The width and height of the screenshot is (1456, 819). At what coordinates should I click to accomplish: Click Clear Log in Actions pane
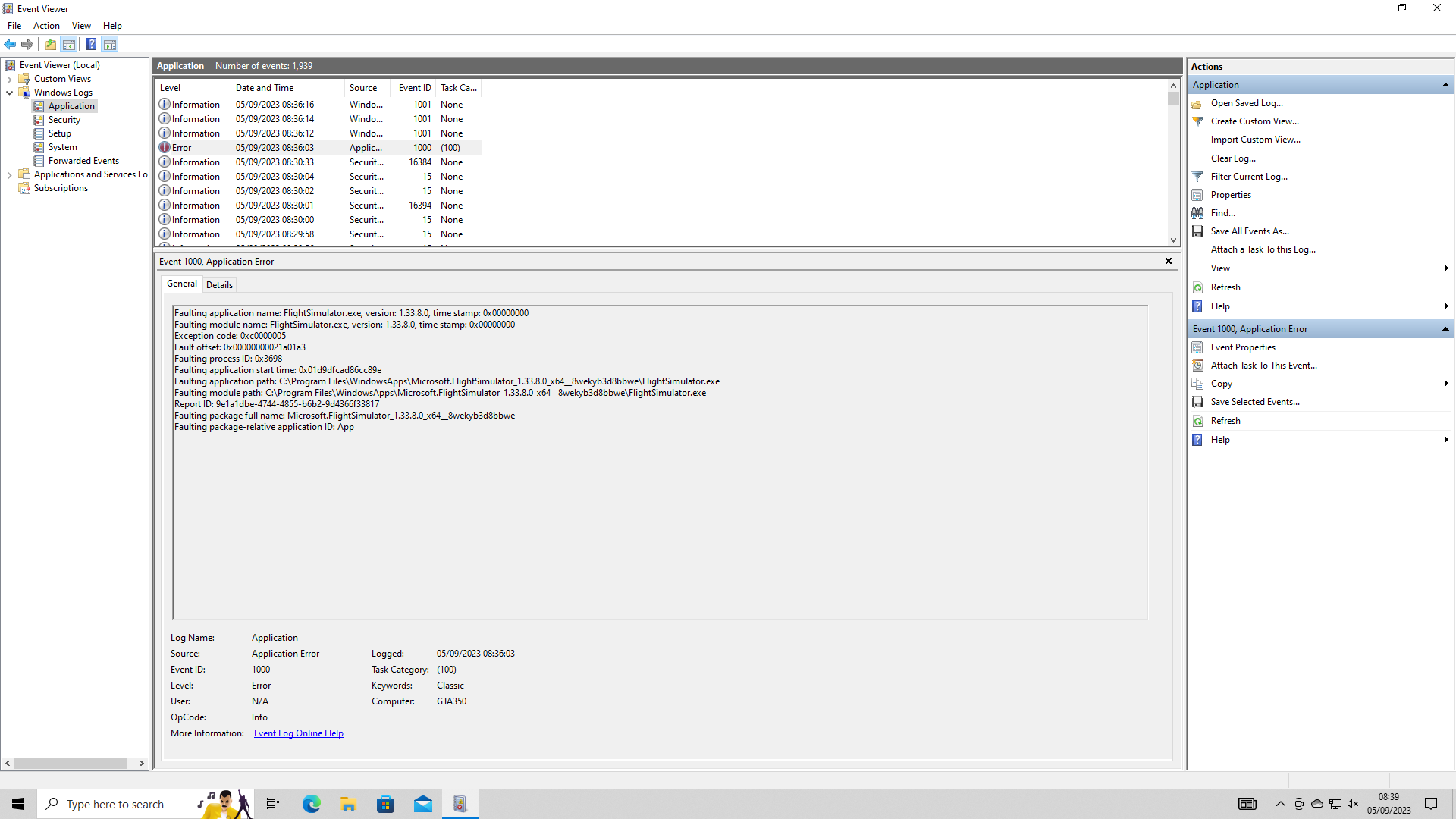coord(1232,158)
